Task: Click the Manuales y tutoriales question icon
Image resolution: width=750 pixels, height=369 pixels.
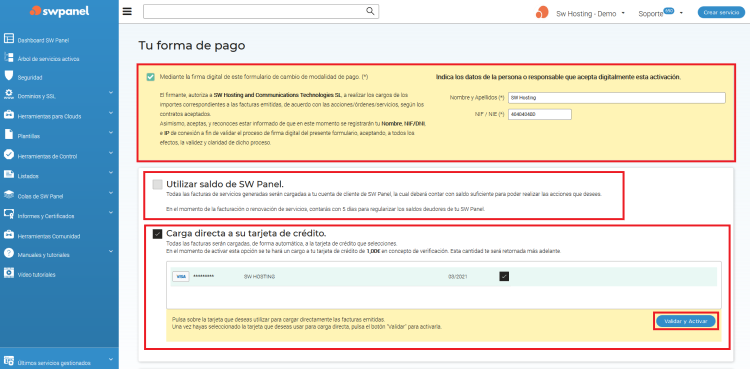Action: pos(9,253)
